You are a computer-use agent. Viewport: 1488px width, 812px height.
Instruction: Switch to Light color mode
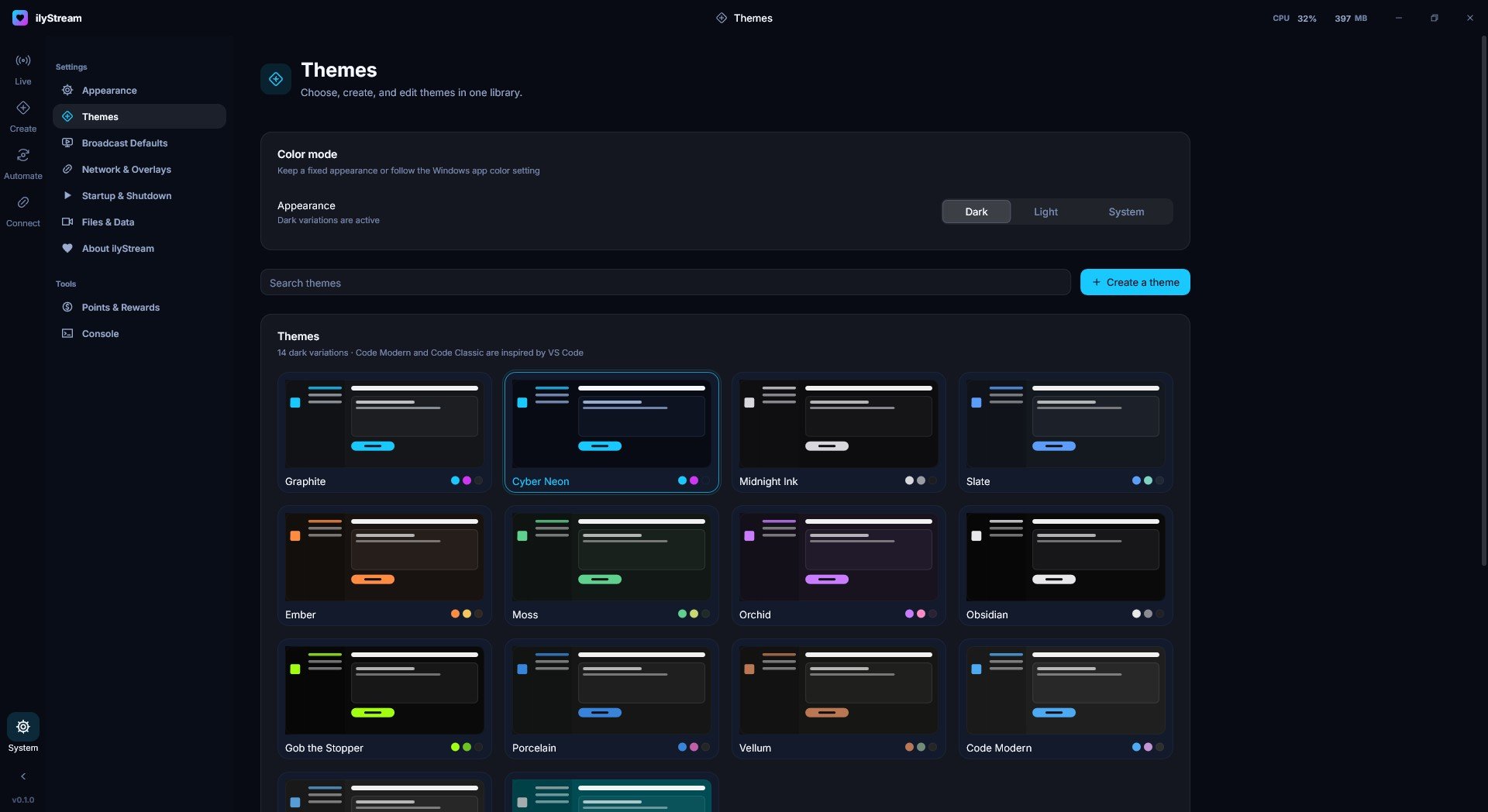[x=1045, y=212]
